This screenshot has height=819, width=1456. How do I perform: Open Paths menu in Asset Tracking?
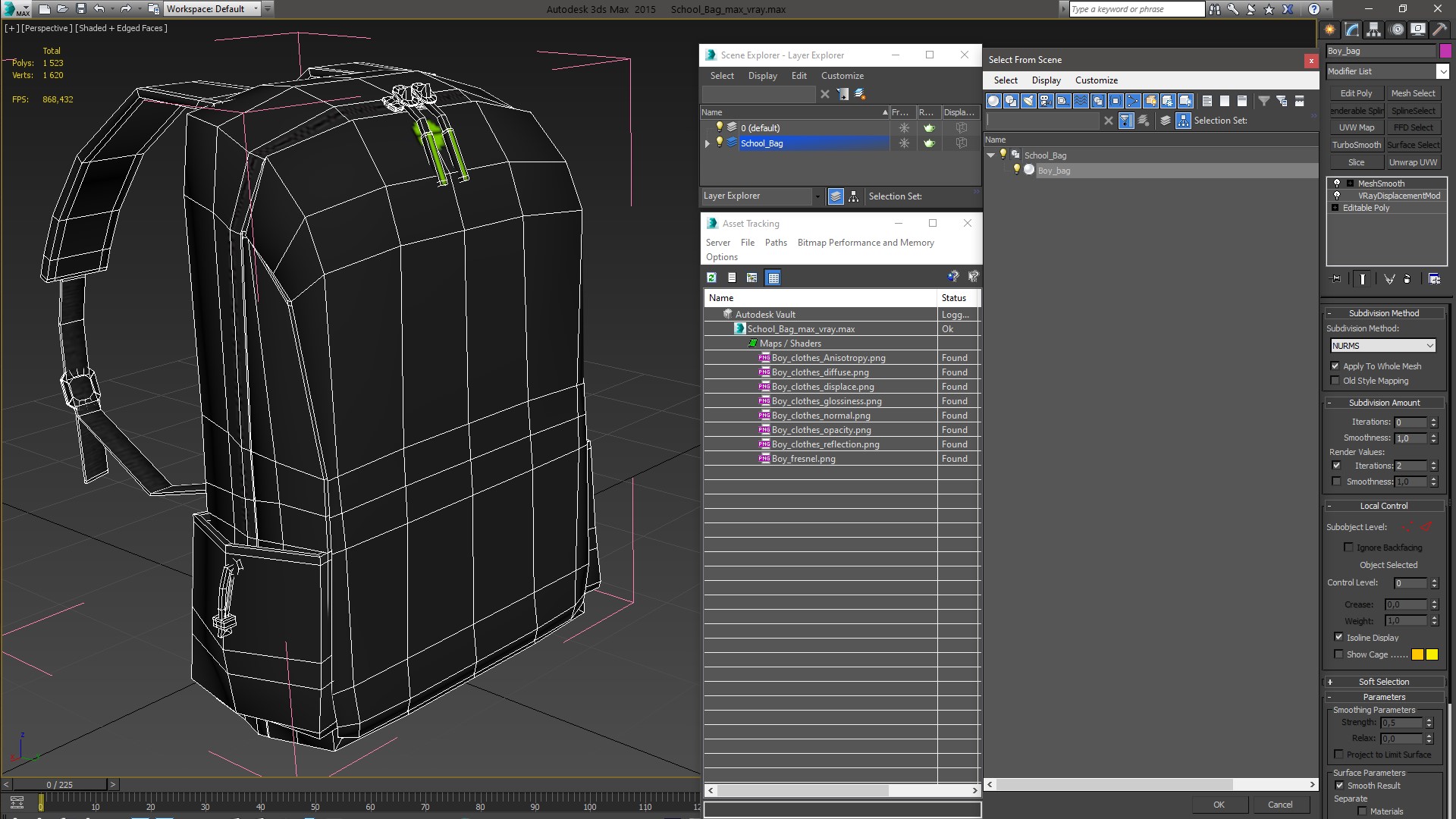[x=776, y=243]
